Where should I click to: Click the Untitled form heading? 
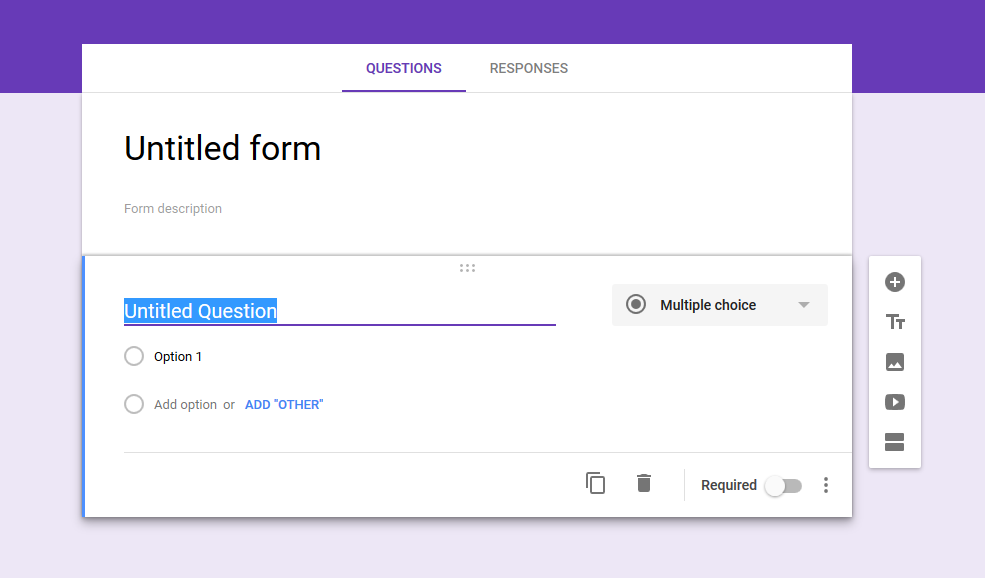tap(223, 149)
